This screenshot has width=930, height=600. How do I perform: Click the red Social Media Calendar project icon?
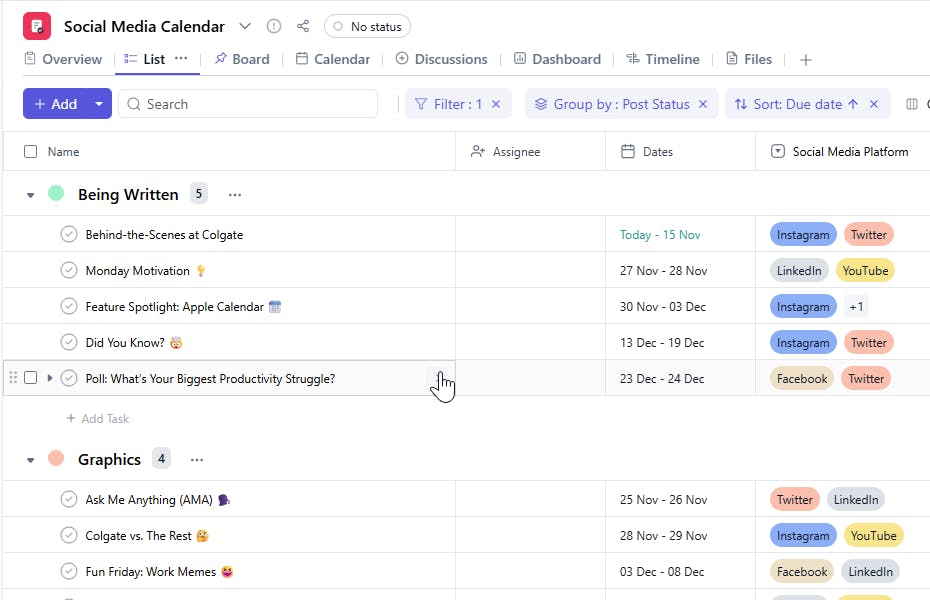(x=37, y=26)
